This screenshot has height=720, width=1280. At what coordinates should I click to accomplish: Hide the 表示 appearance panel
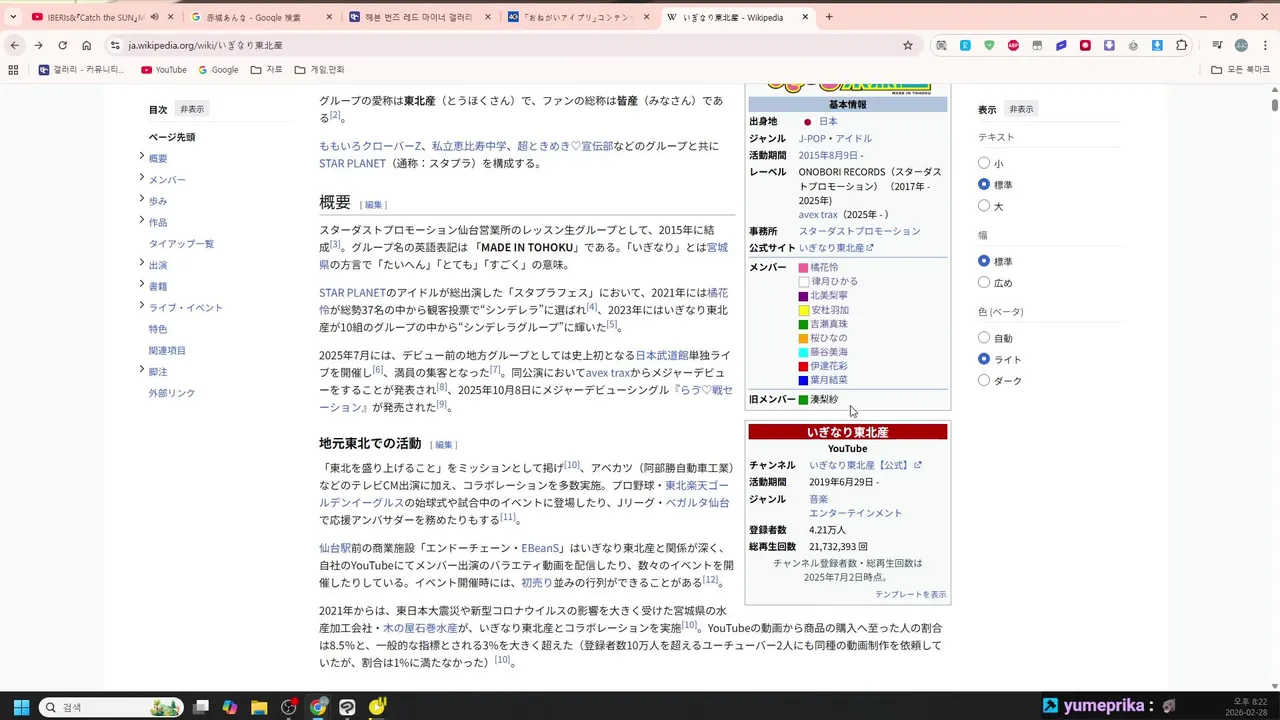(1021, 109)
